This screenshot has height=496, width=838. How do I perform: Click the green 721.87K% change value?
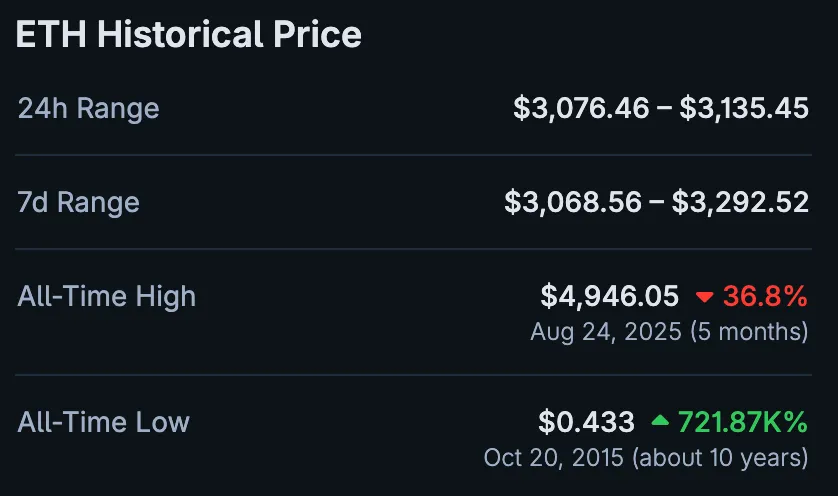(743, 422)
